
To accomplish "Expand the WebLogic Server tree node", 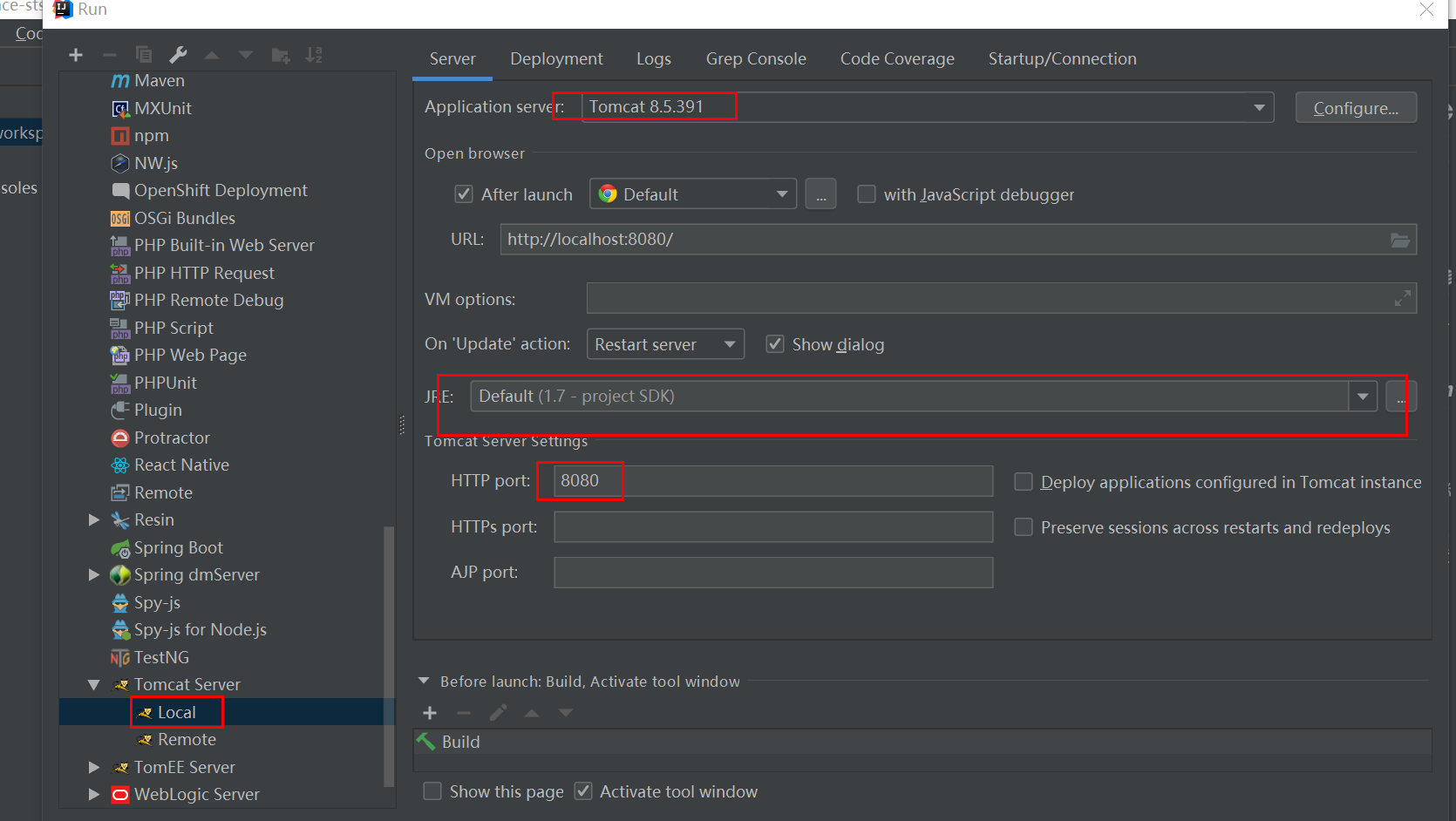I will [94, 795].
